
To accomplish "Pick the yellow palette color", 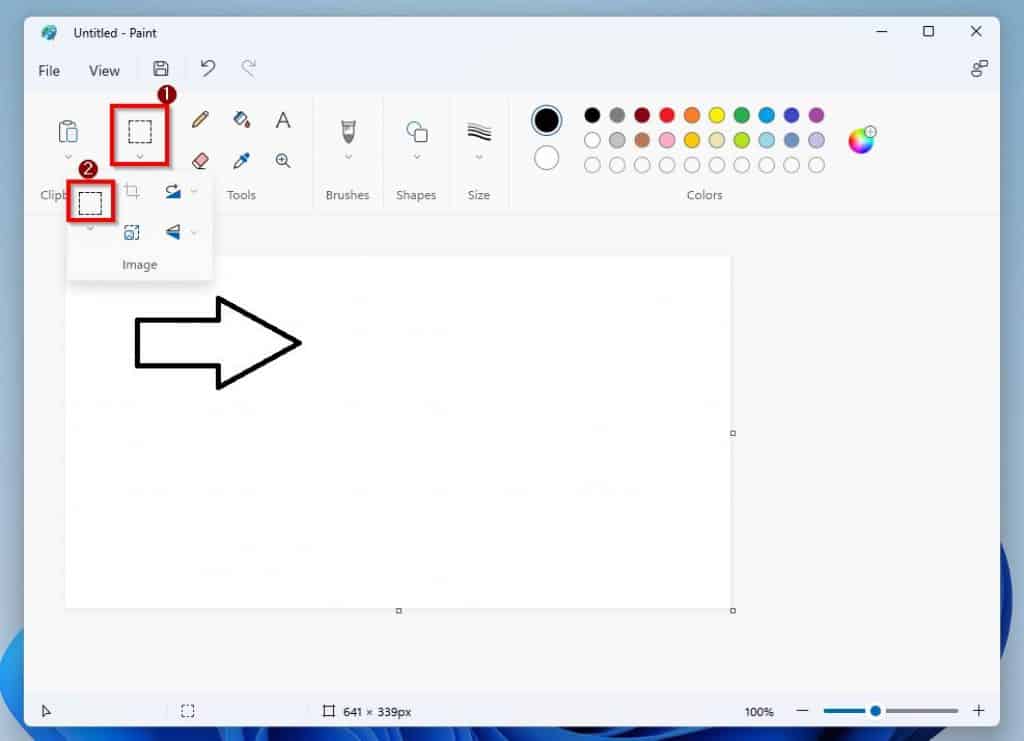I will [716, 116].
